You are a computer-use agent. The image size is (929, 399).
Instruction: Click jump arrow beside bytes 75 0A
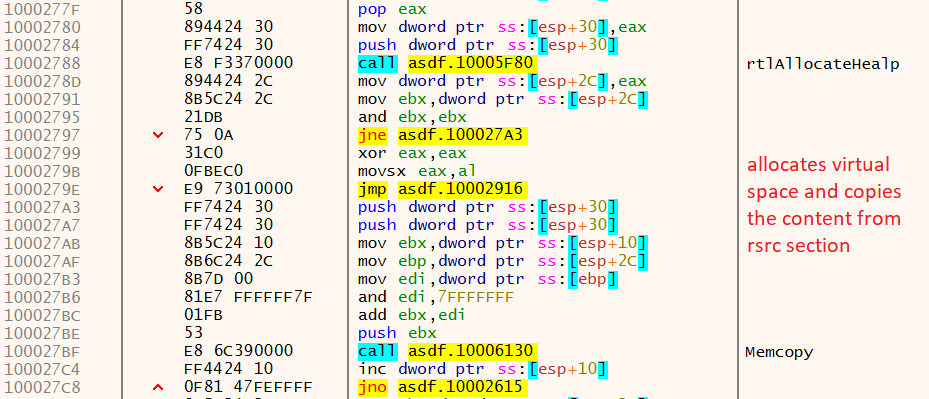(158, 135)
